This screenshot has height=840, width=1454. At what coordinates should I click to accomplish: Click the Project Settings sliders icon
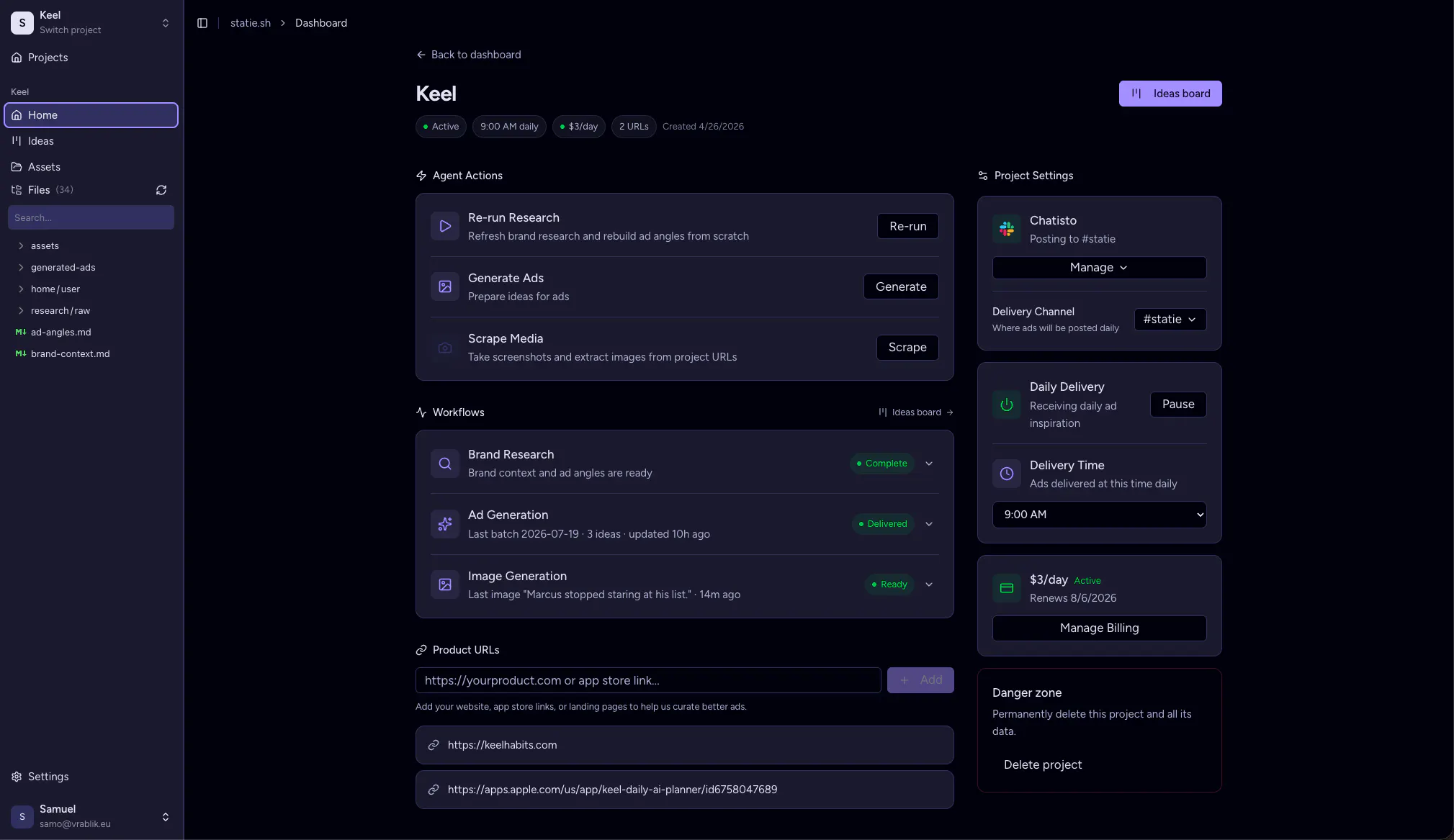(983, 176)
